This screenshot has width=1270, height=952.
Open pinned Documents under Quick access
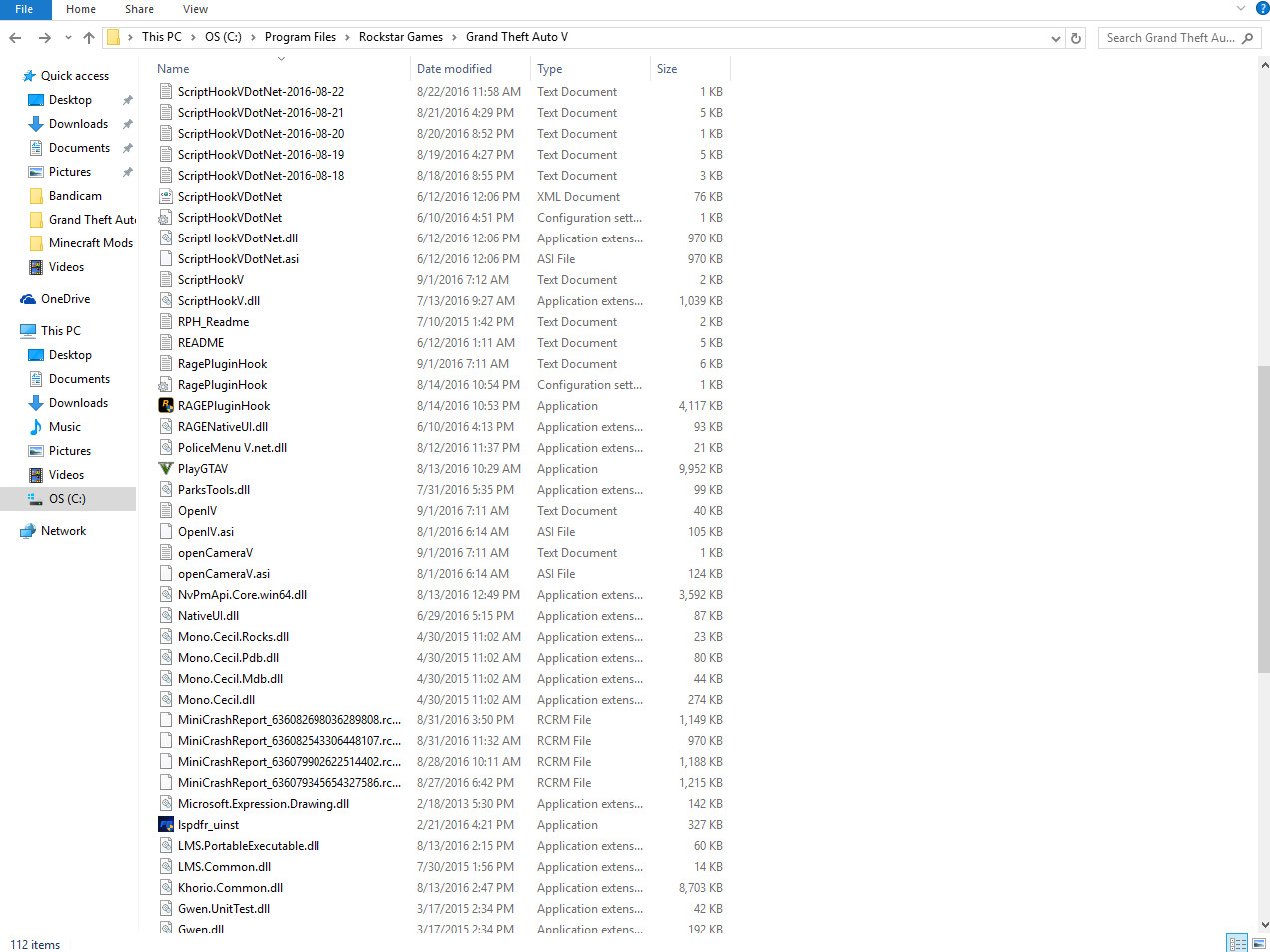point(79,148)
